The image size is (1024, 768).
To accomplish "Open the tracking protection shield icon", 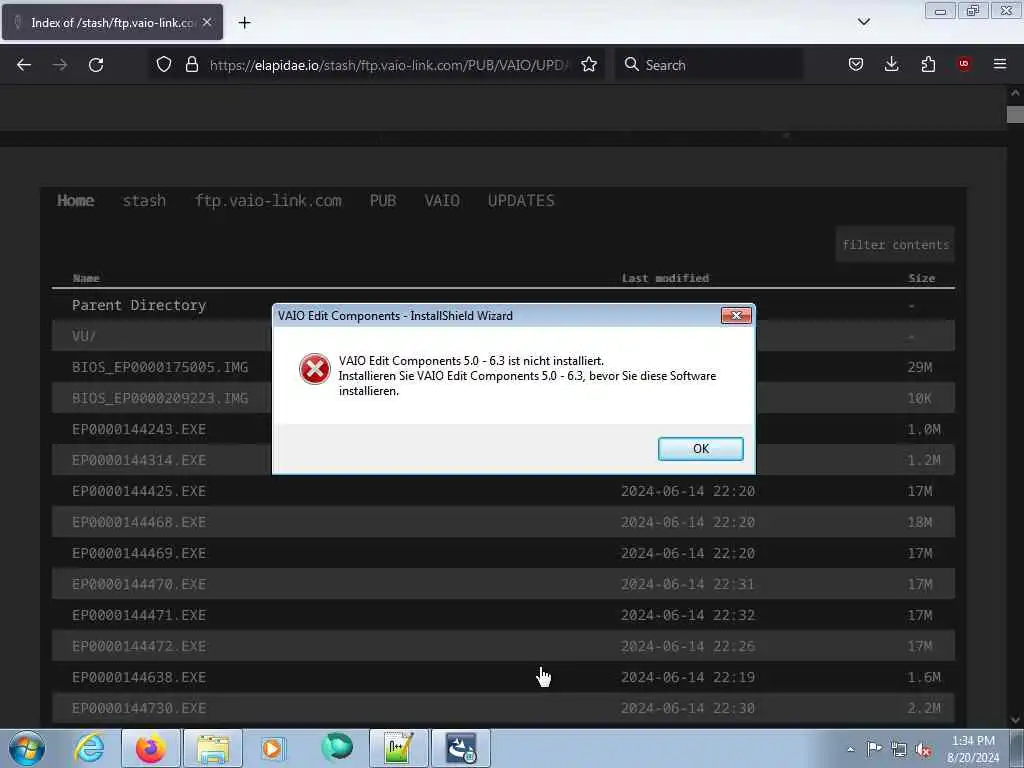I will [164, 64].
